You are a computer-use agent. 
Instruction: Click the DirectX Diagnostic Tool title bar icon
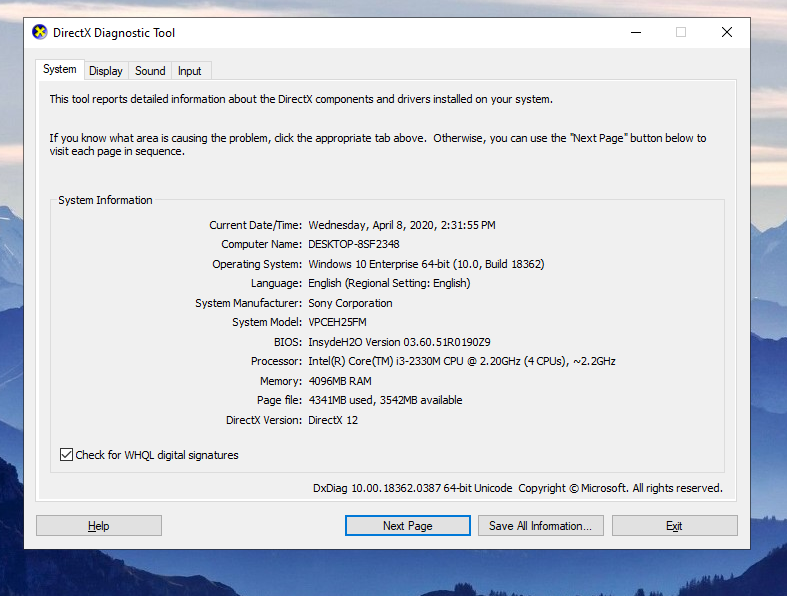(40, 32)
